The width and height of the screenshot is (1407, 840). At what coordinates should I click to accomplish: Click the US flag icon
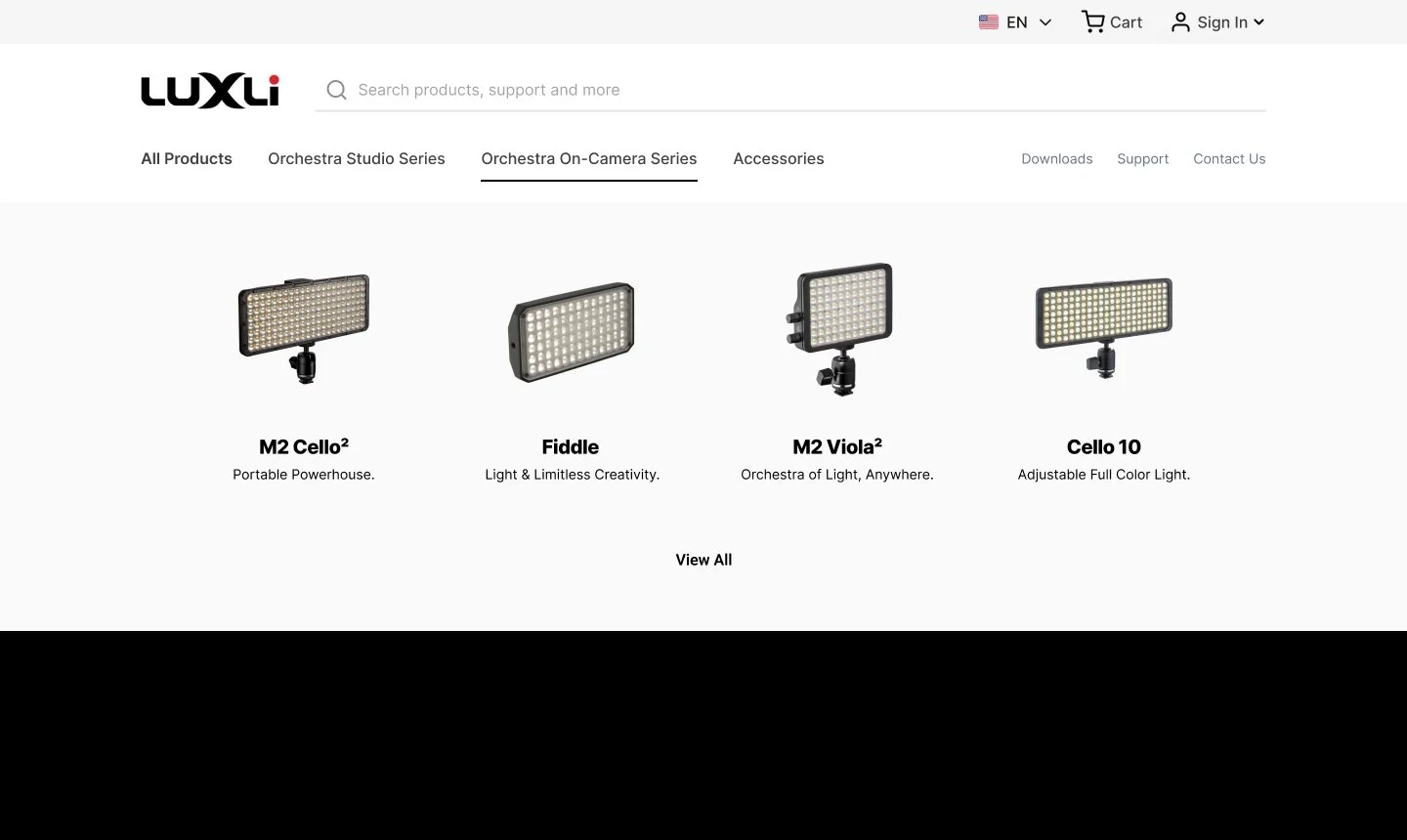pyautogui.click(x=988, y=21)
